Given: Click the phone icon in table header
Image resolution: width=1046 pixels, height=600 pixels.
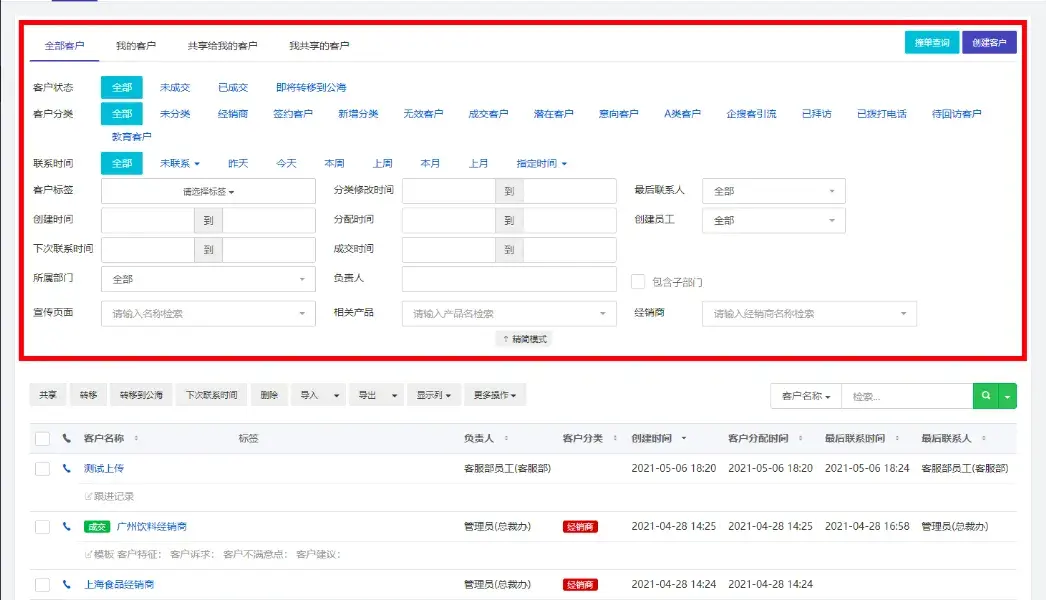Looking at the screenshot, I should (x=66, y=438).
